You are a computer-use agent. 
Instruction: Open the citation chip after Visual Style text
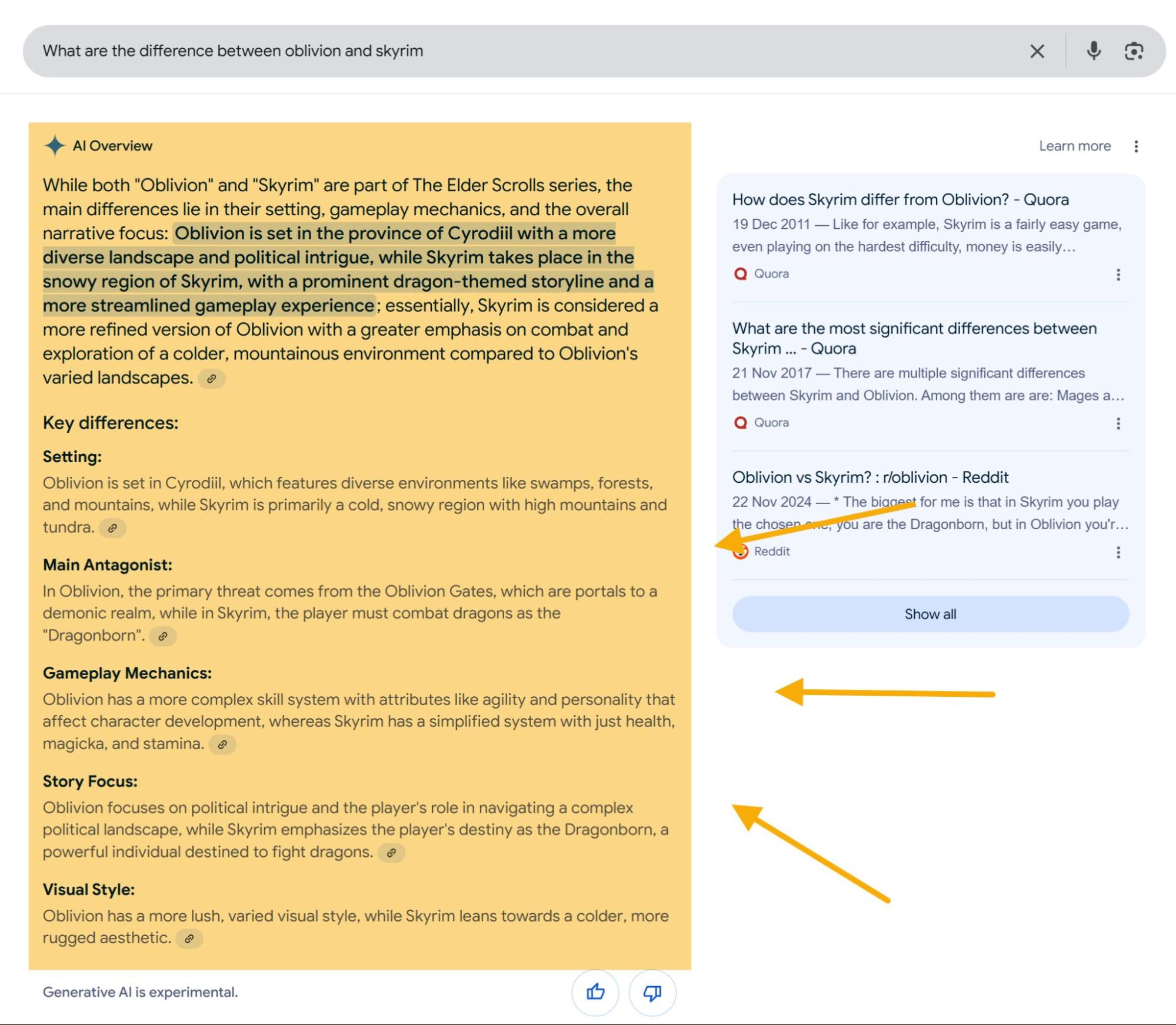[189, 939]
